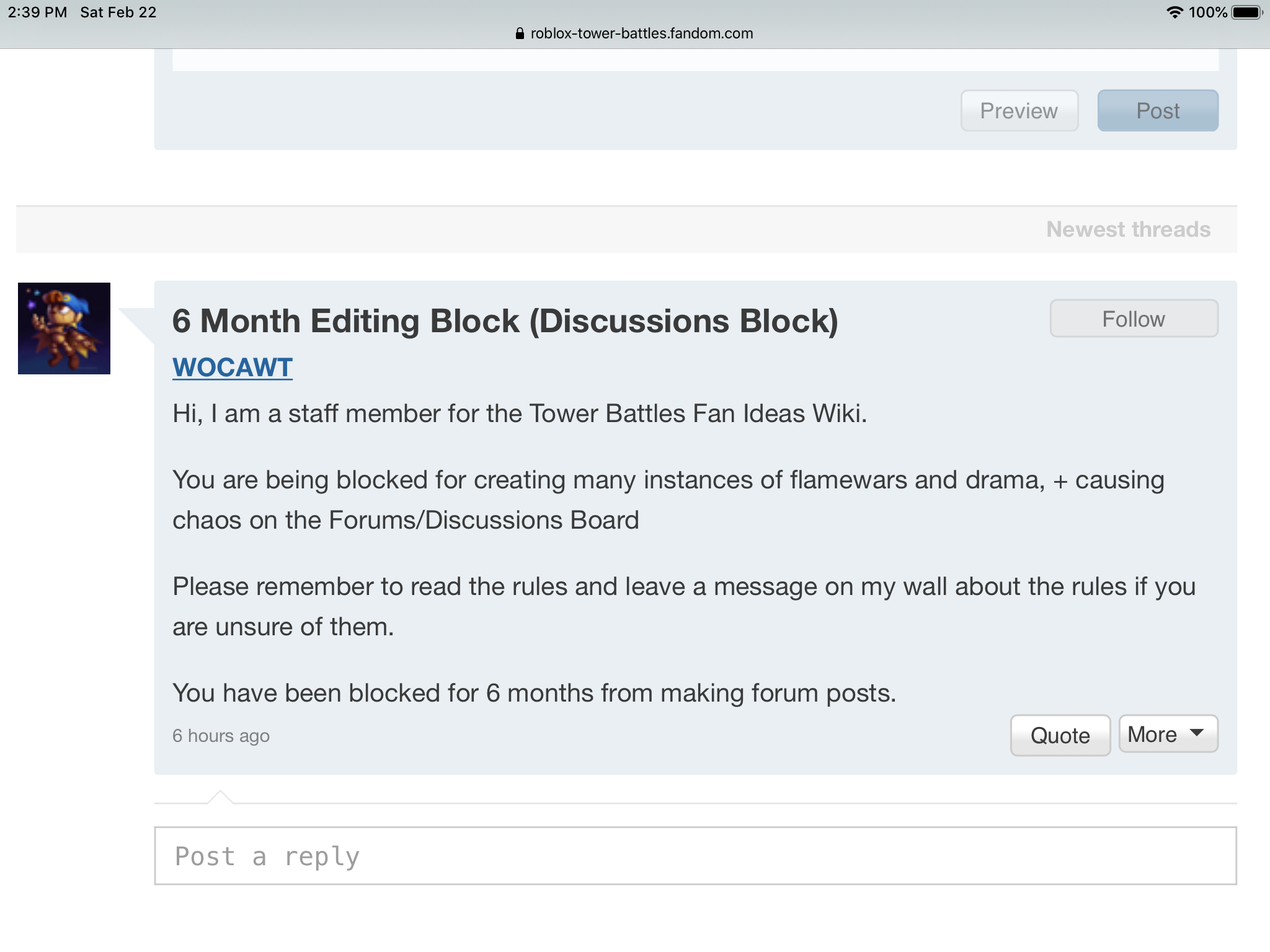Click the message editor area above Preview
This screenshot has height=952, width=1270.
(x=695, y=60)
